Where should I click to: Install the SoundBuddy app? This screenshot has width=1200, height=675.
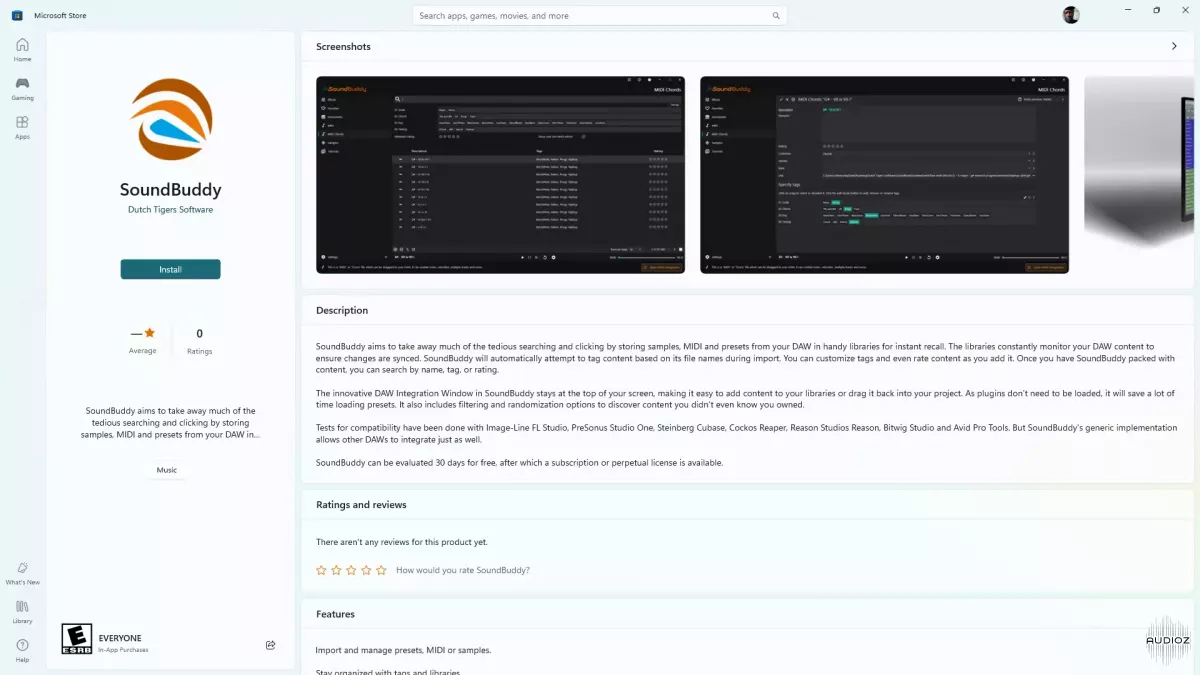tap(170, 269)
